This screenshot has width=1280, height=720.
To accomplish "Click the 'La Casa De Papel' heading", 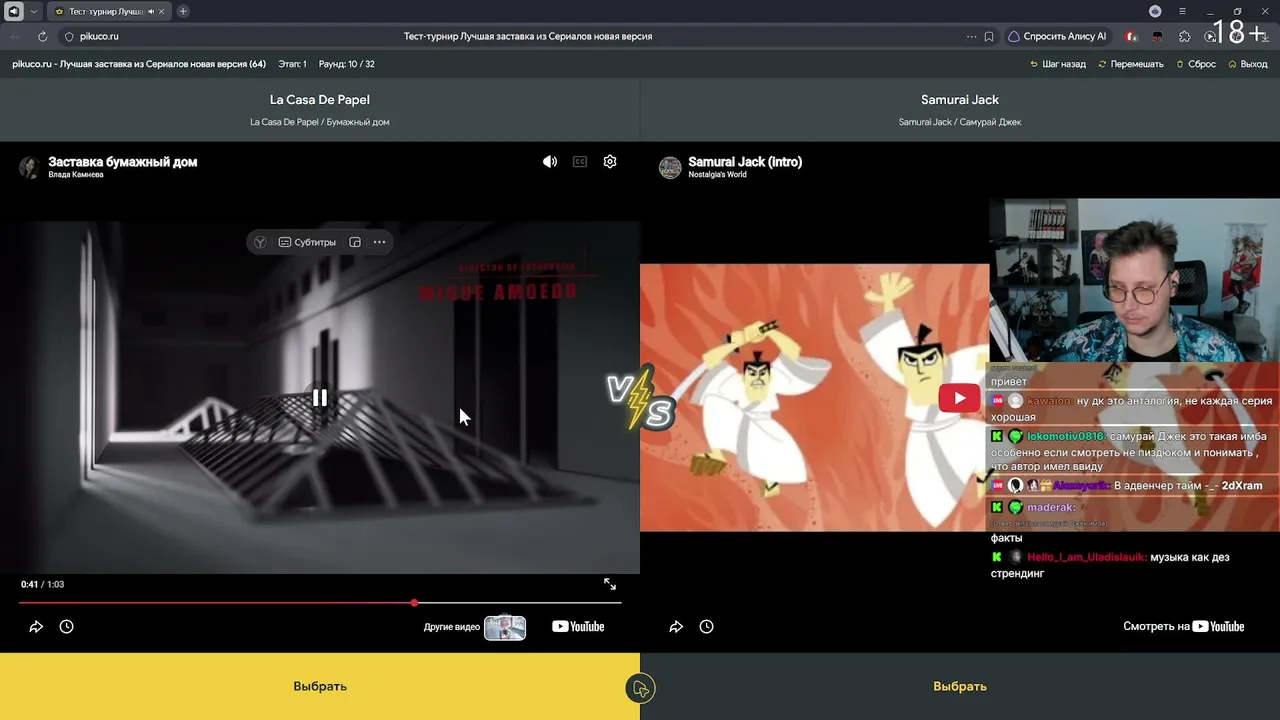I will (320, 100).
